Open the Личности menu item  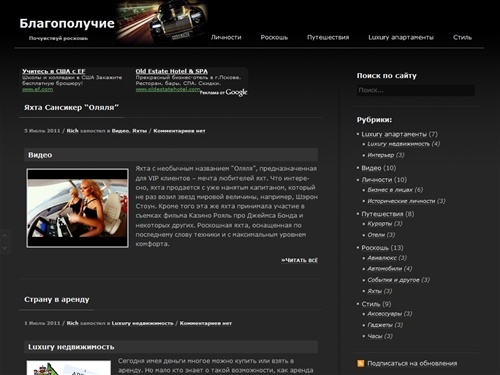[226, 37]
